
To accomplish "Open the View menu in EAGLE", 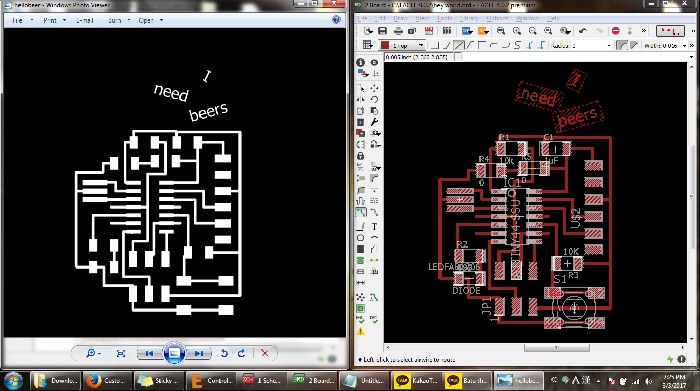I will click(422, 18).
